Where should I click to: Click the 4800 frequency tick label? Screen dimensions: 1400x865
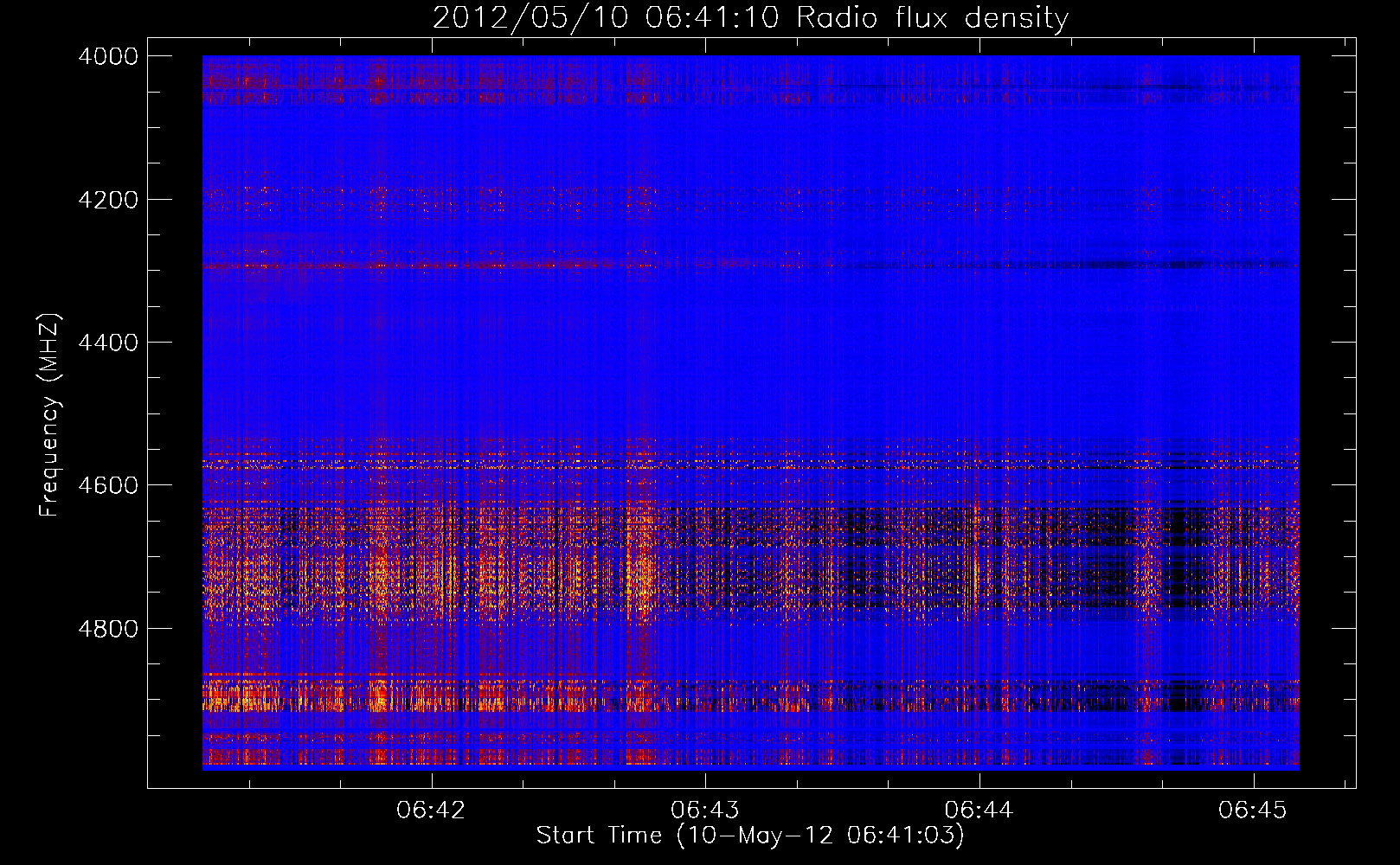pyautogui.click(x=108, y=629)
